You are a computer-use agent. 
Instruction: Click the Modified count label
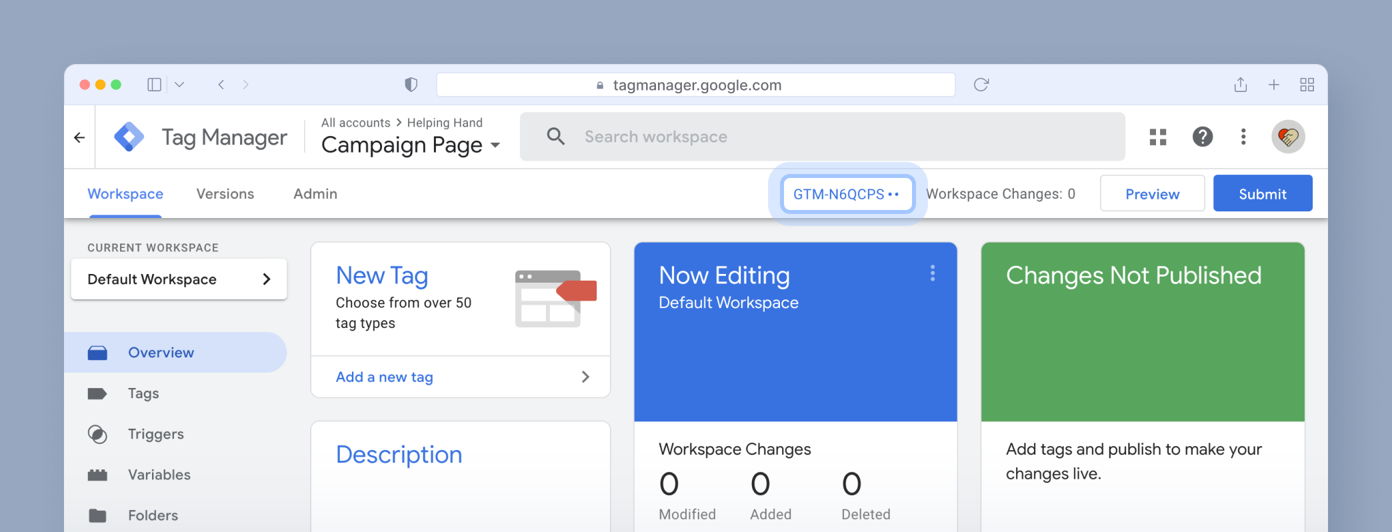[x=687, y=514]
